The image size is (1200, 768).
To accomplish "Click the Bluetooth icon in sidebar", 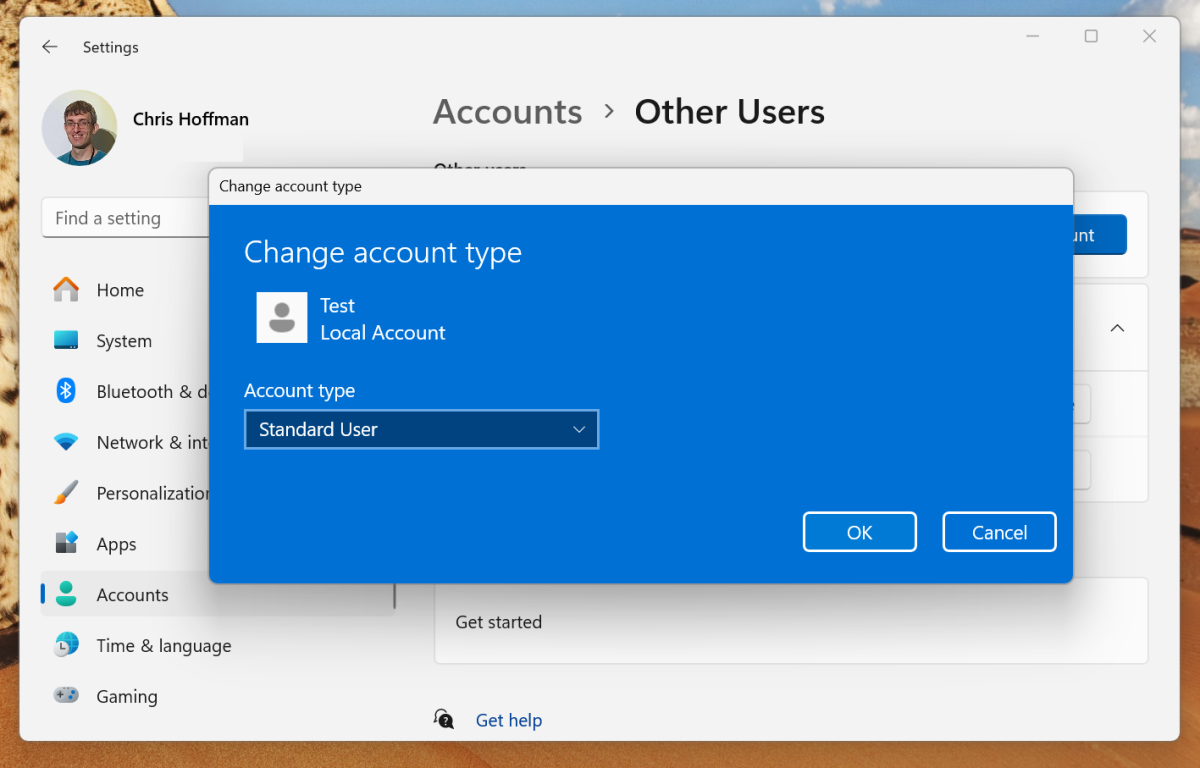I will pyautogui.click(x=66, y=391).
